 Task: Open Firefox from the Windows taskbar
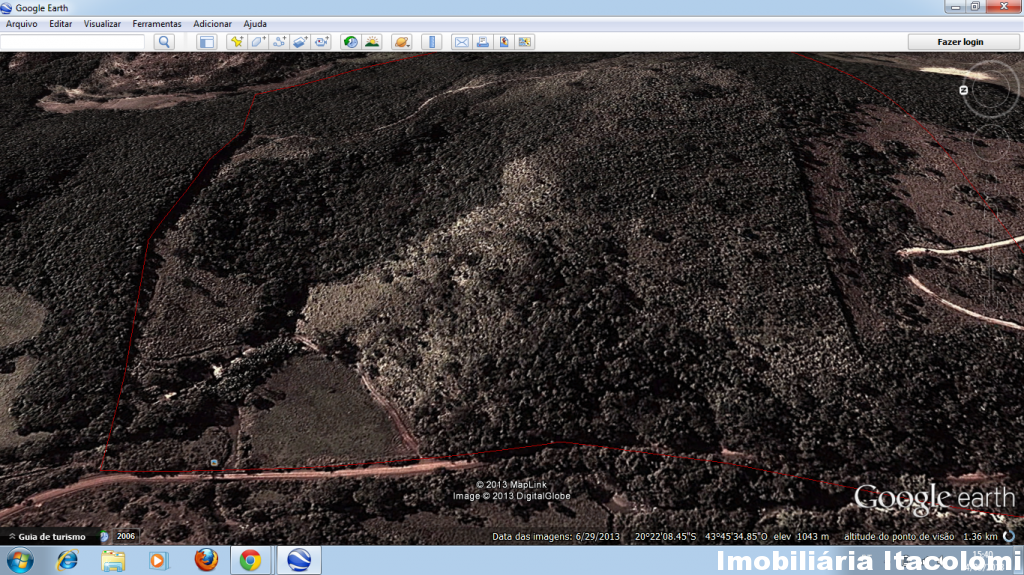[x=206, y=560]
